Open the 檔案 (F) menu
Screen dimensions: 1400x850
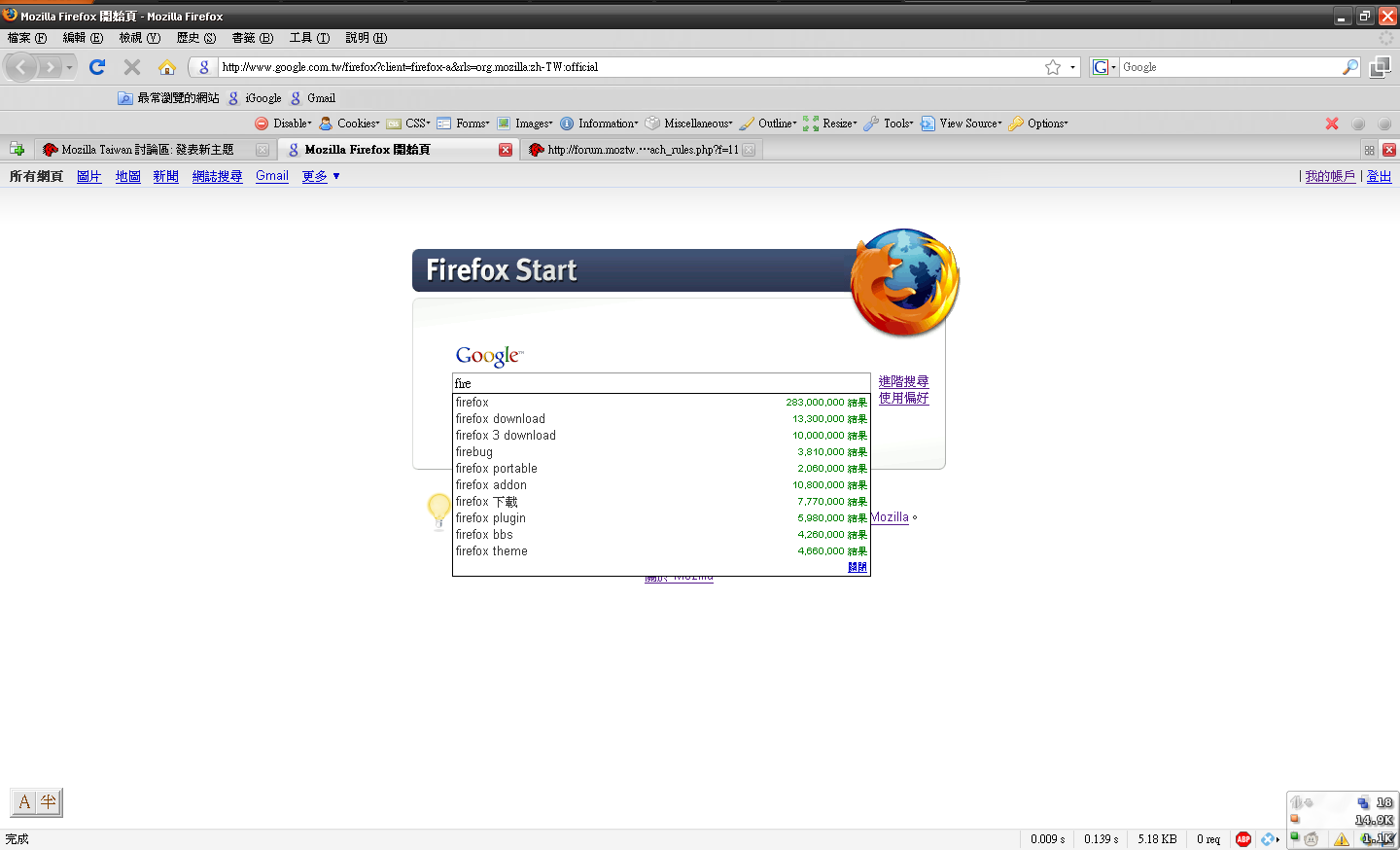coord(27,38)
